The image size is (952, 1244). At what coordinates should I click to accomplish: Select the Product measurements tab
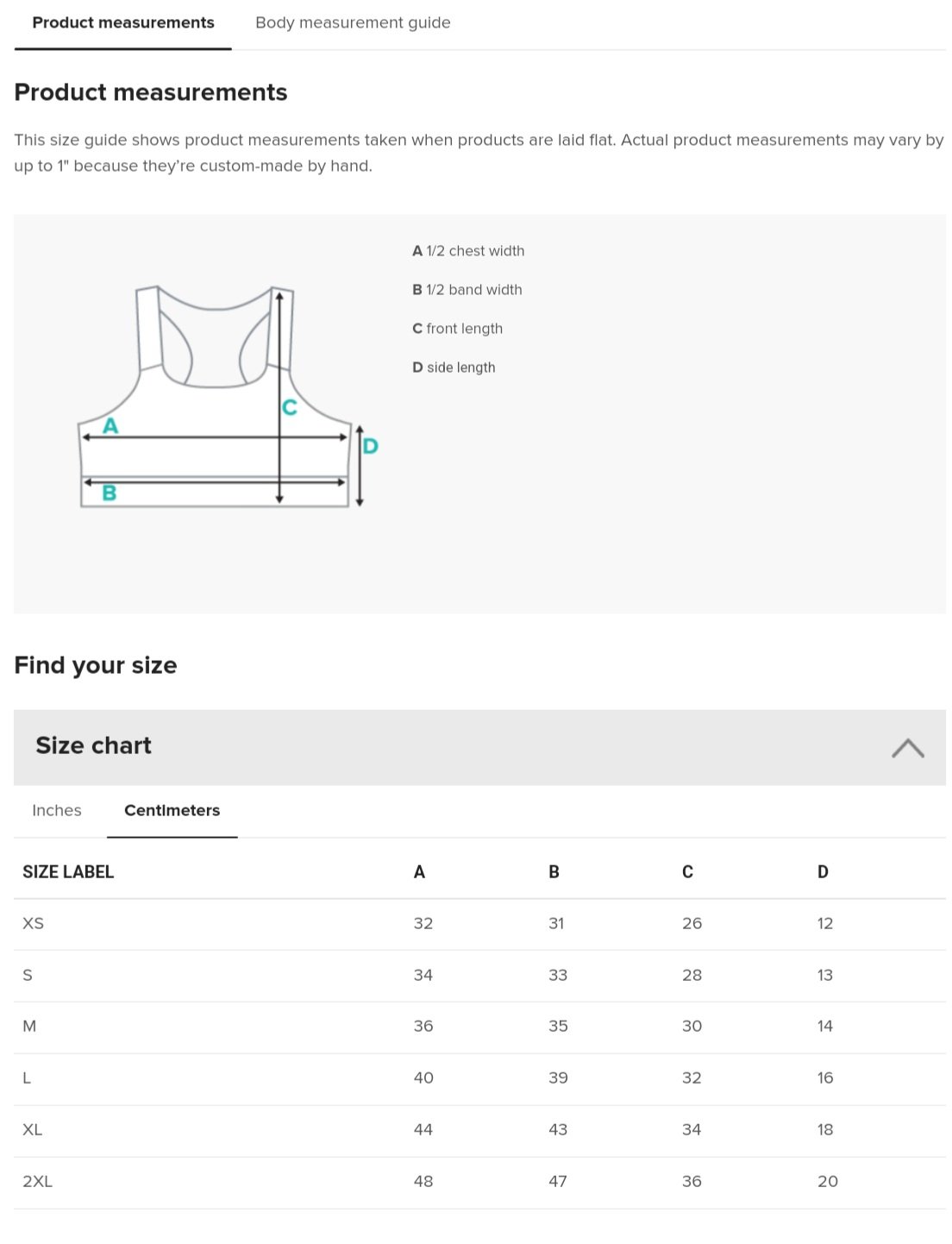point(123,23)
